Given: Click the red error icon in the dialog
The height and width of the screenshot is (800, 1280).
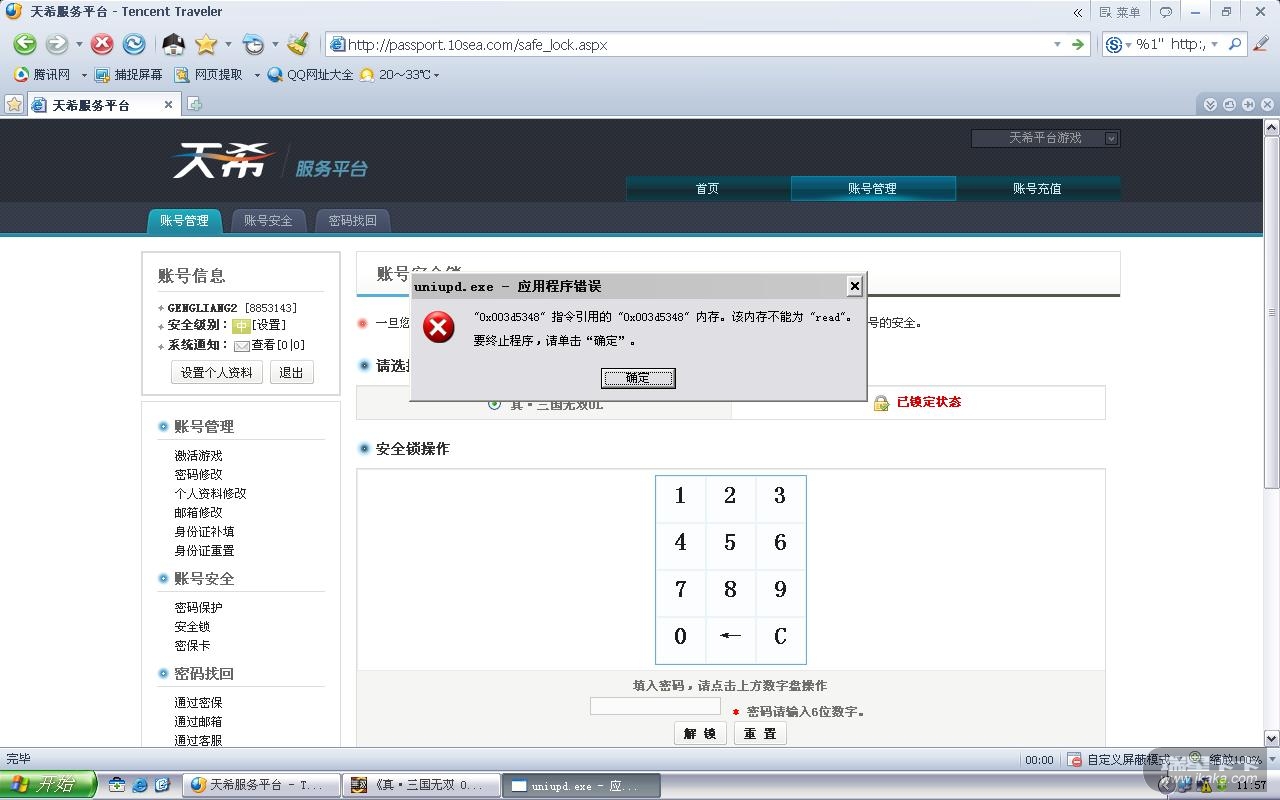Looking at the screenshot, I should [438, 327].
